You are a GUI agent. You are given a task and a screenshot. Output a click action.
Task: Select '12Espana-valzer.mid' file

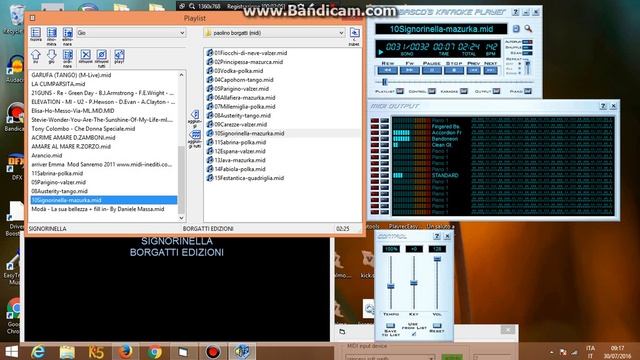(x=236, y=151)
